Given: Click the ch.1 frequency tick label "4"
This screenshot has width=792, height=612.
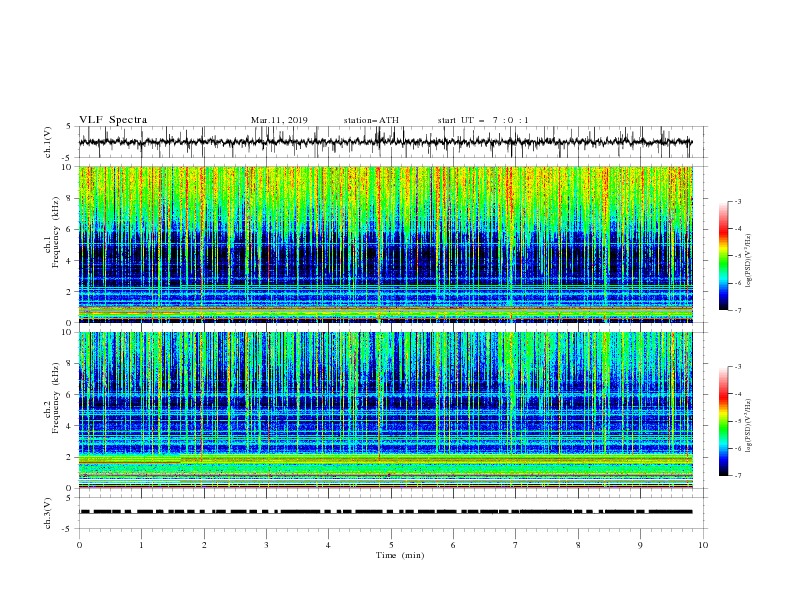Looking at the screenshot, I should [70, 261].
